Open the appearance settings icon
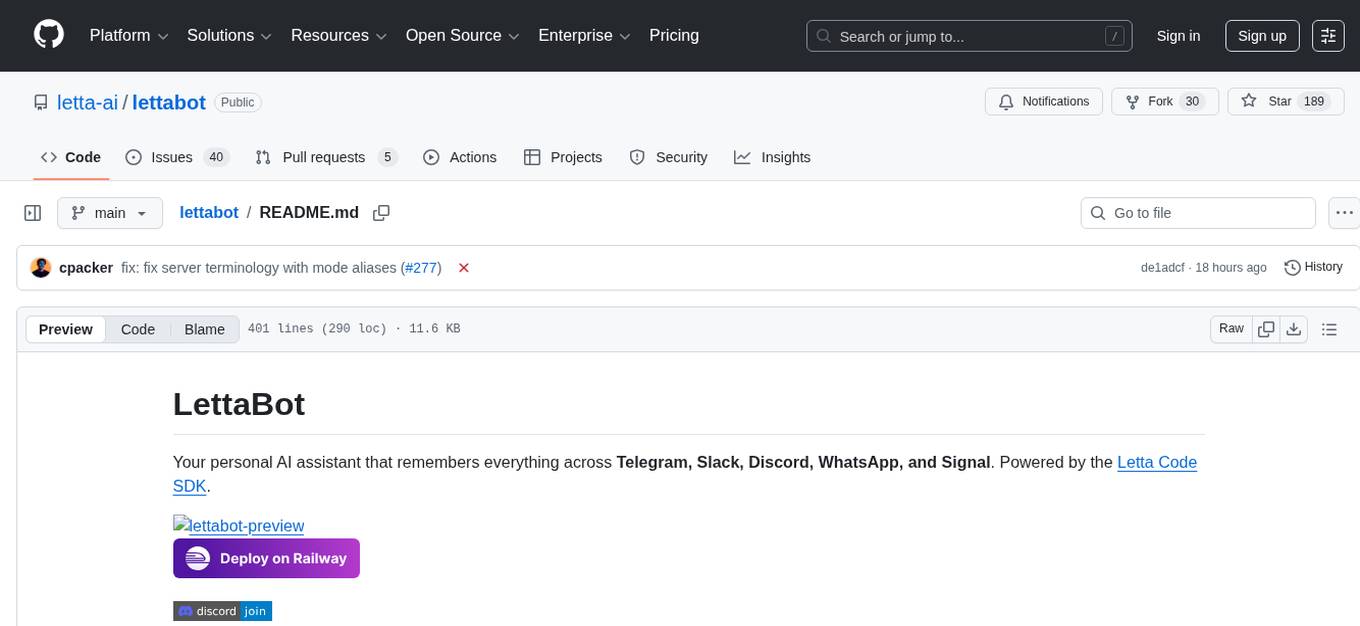 1328,35
